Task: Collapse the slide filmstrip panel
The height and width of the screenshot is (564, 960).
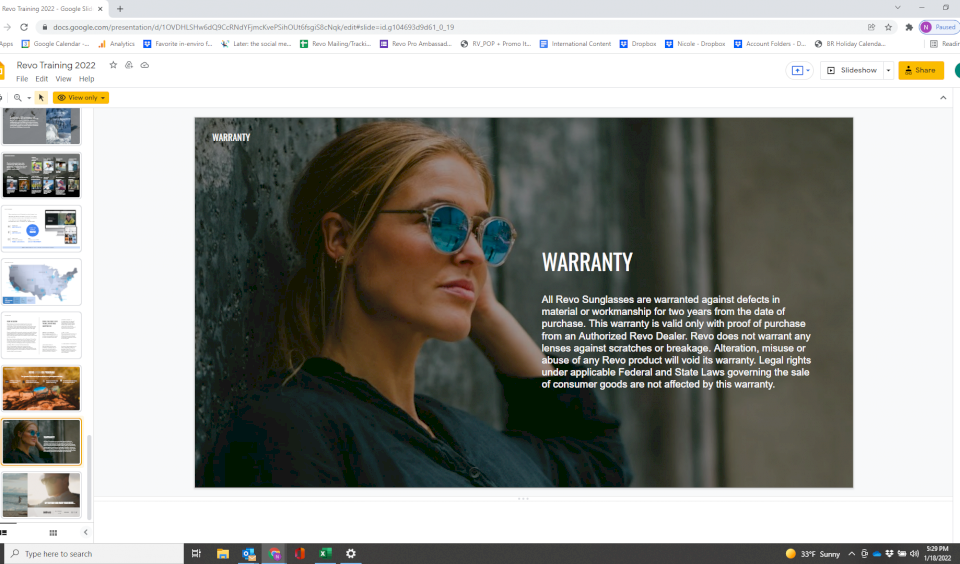Action: pyautogui.click(x=85, y=533)
